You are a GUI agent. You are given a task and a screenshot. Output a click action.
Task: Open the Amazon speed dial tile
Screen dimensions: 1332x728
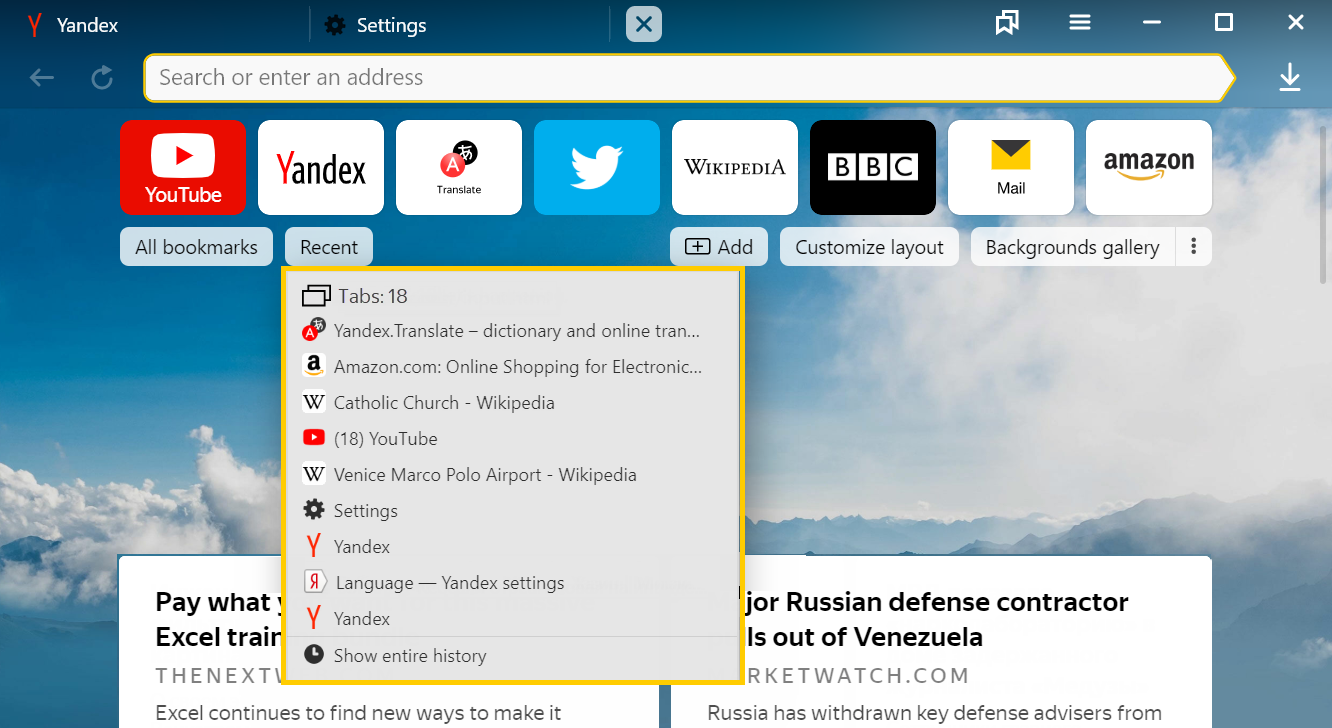[1149, 167]
